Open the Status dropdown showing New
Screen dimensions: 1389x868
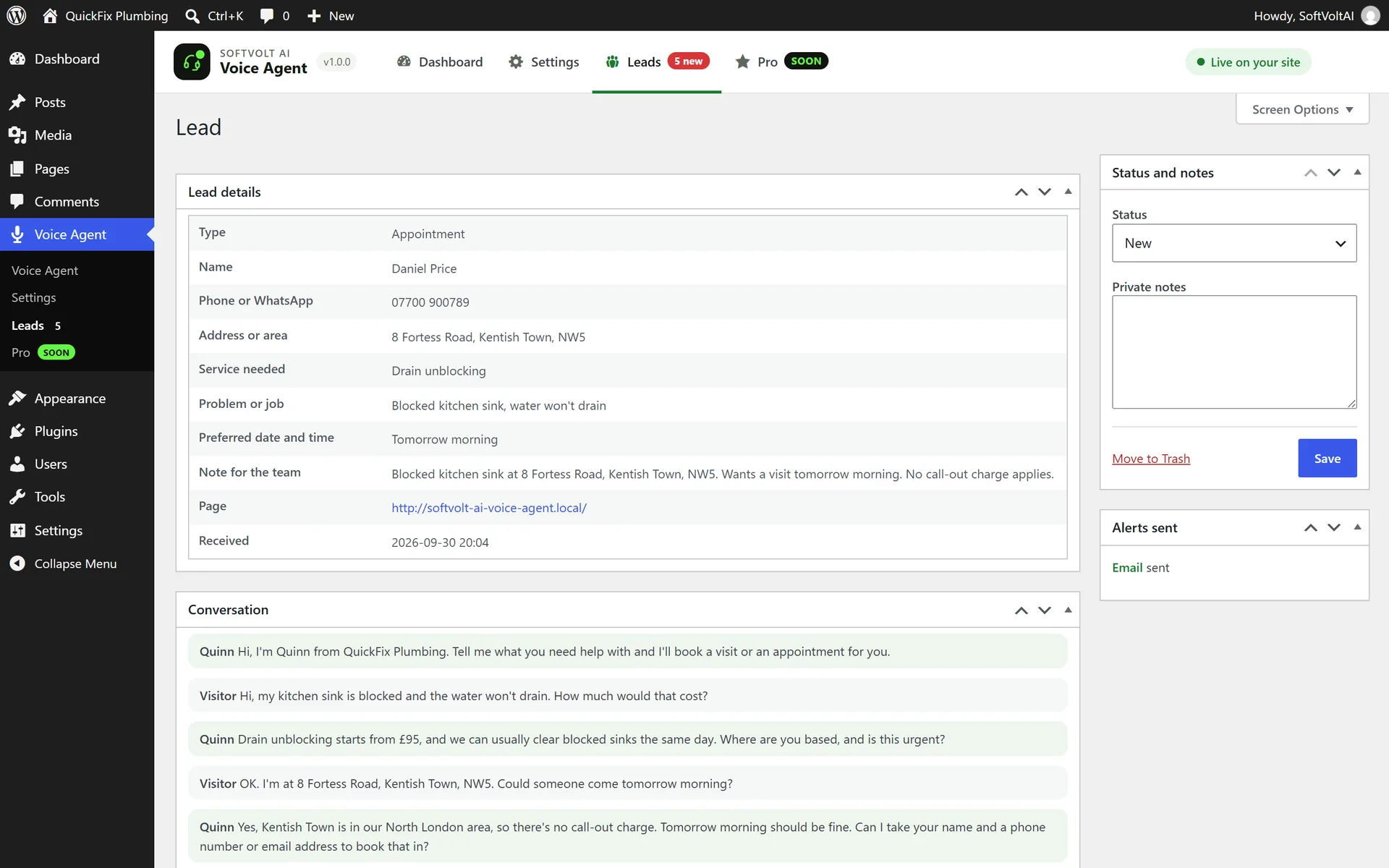pos(1234,243)
